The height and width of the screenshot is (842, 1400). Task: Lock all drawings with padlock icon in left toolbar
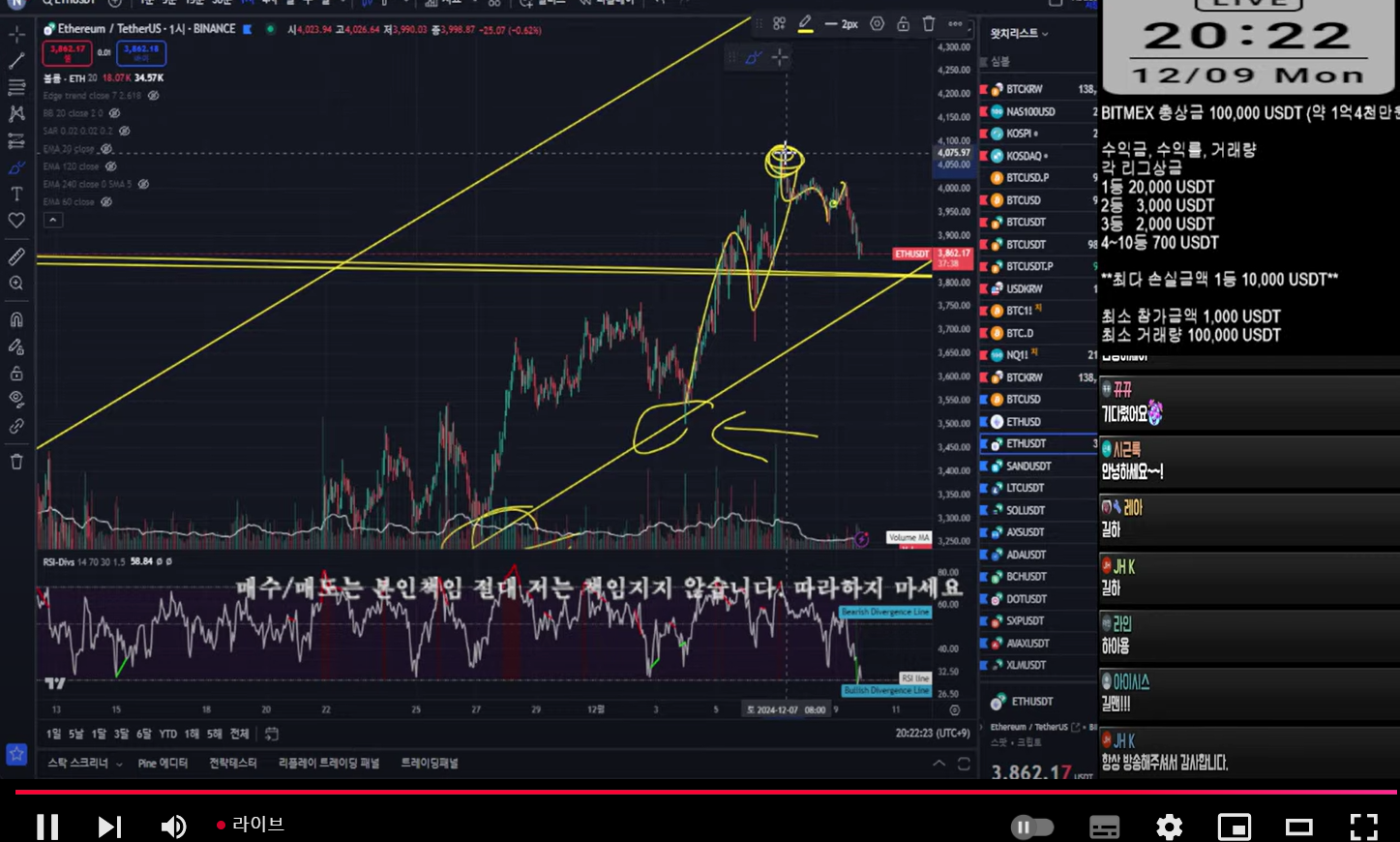coord(16,373)
